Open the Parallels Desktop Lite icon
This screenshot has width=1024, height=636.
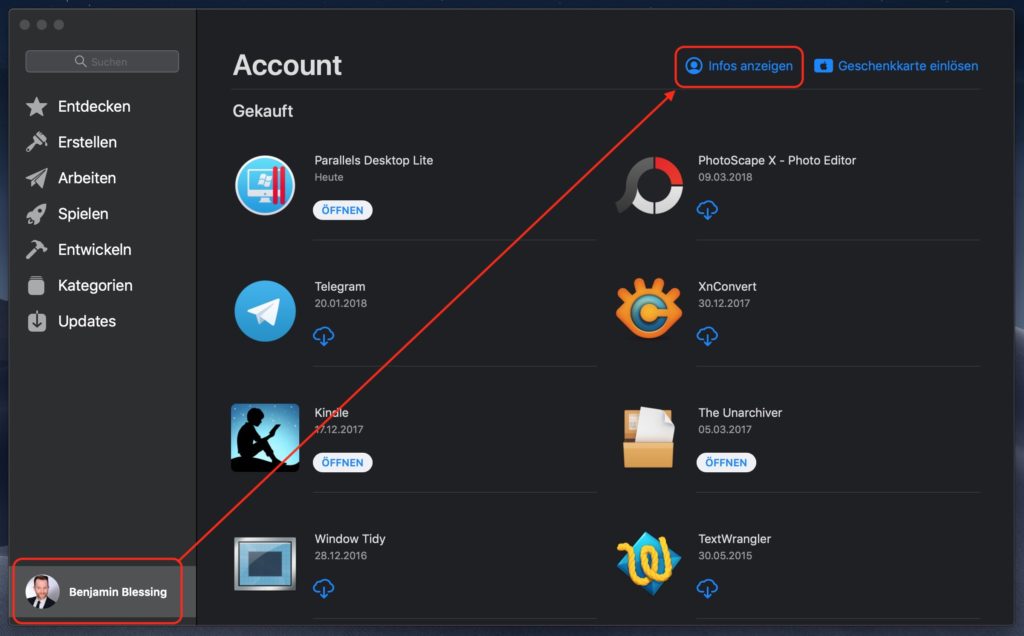pyautogui.click(x=264, y=185)
